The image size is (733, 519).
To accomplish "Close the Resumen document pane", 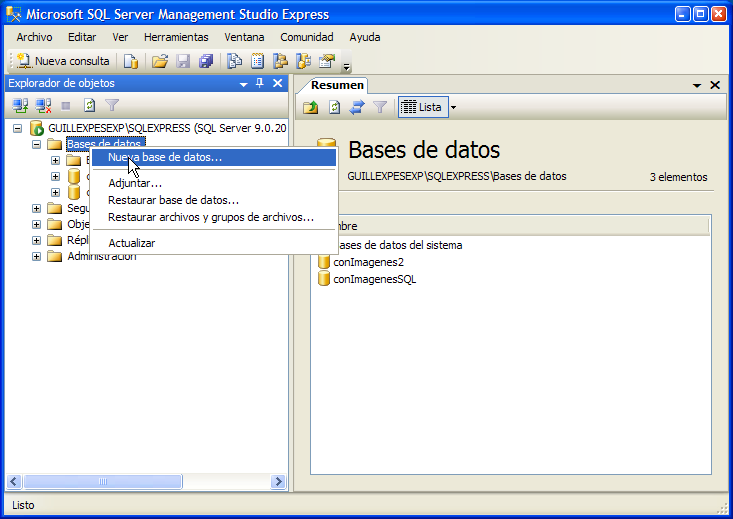I will coord(715,85).
